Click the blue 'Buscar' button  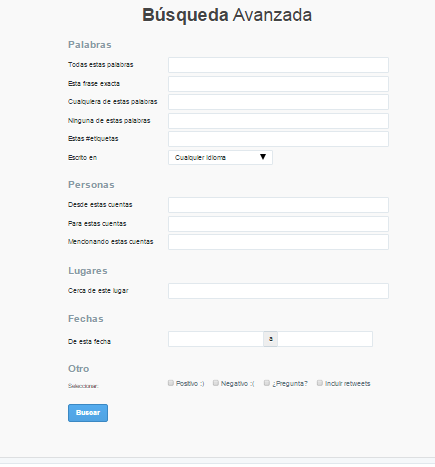click(88, 413)
